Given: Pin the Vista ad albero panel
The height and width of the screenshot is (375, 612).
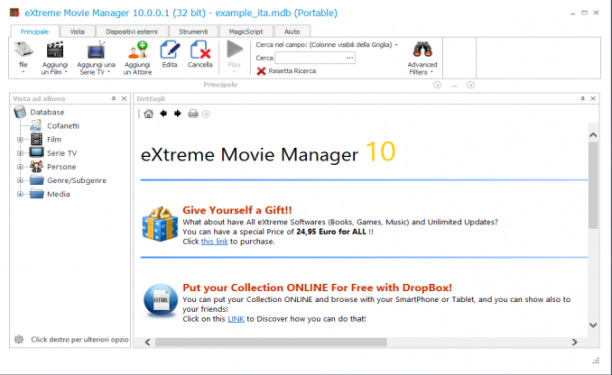Looking at the screenshot, I should click(114, 99).
